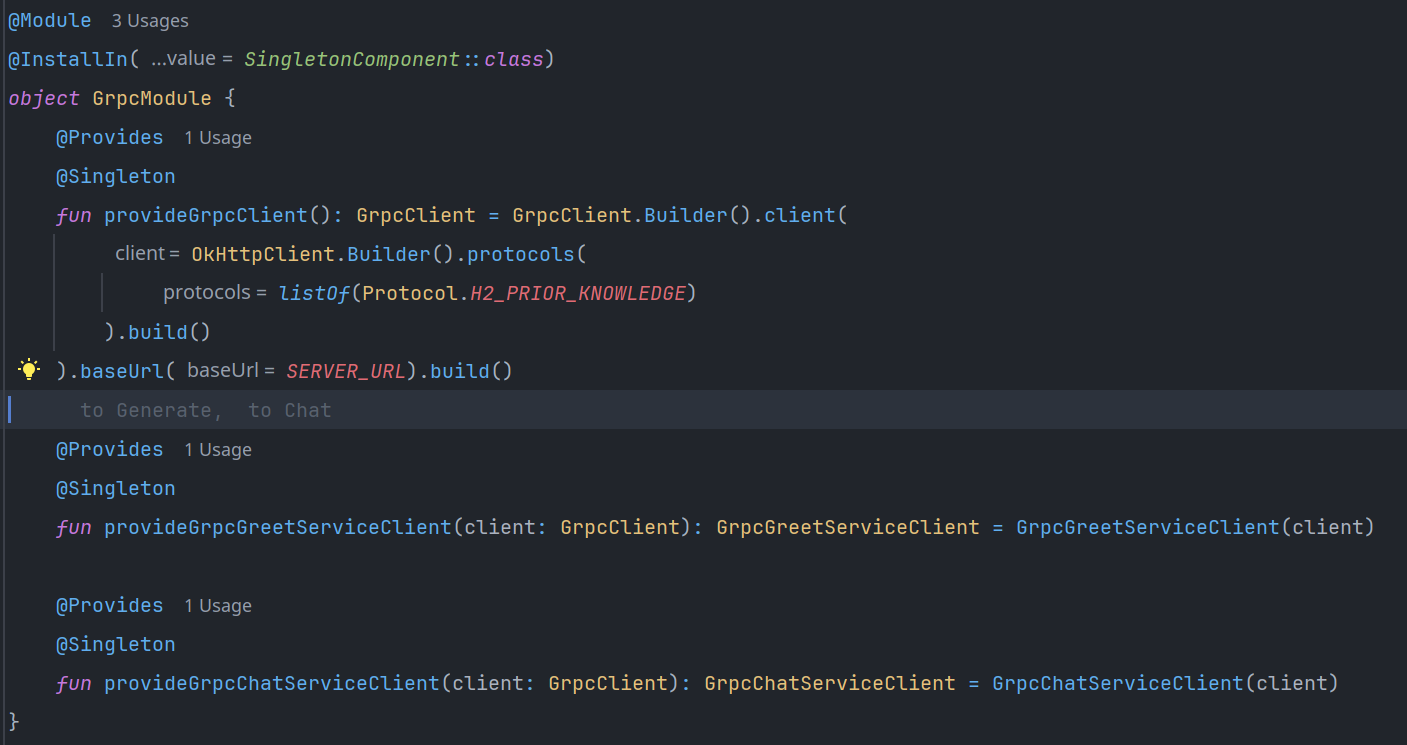The image size is (1407, 745).
Task: Click the 'to Generate' inline hint text
Action: pos(146,411)
